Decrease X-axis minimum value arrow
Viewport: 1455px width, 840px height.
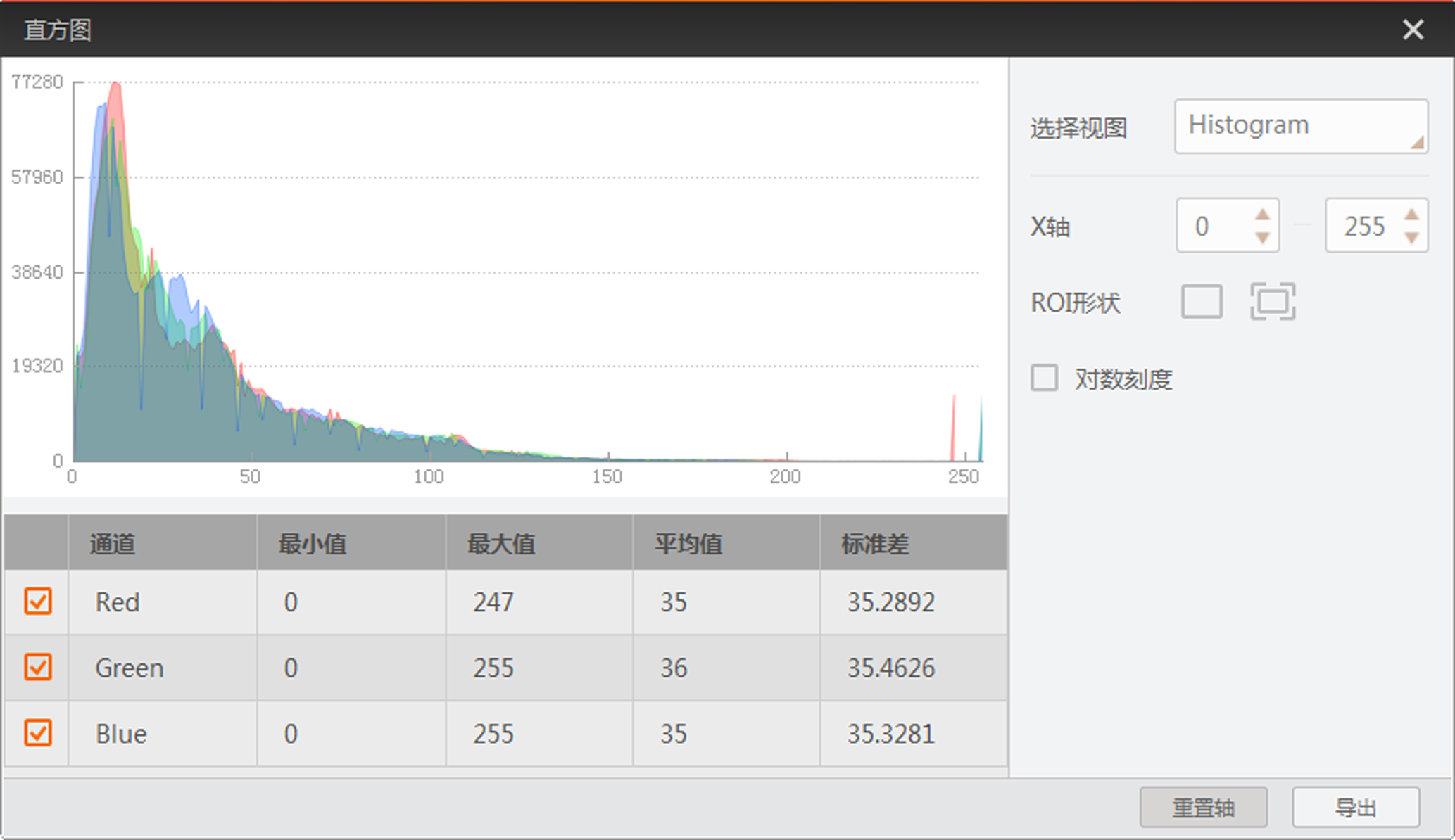pyautogui.click(x=1263, y=238)
